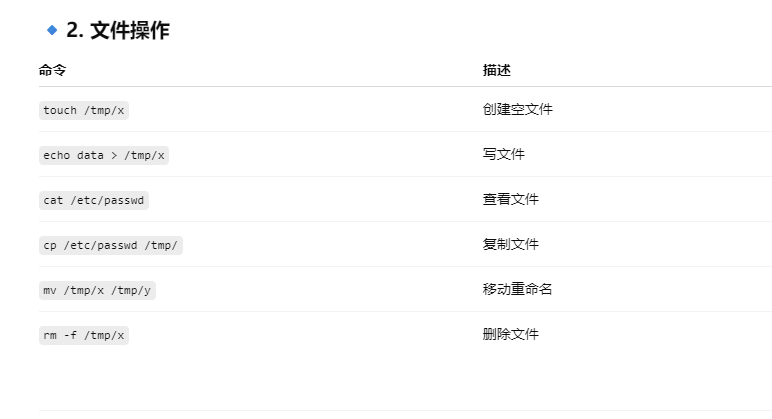The image size is (772, 419).
Task: Click the '命令' column header
Action: point(52,70)
